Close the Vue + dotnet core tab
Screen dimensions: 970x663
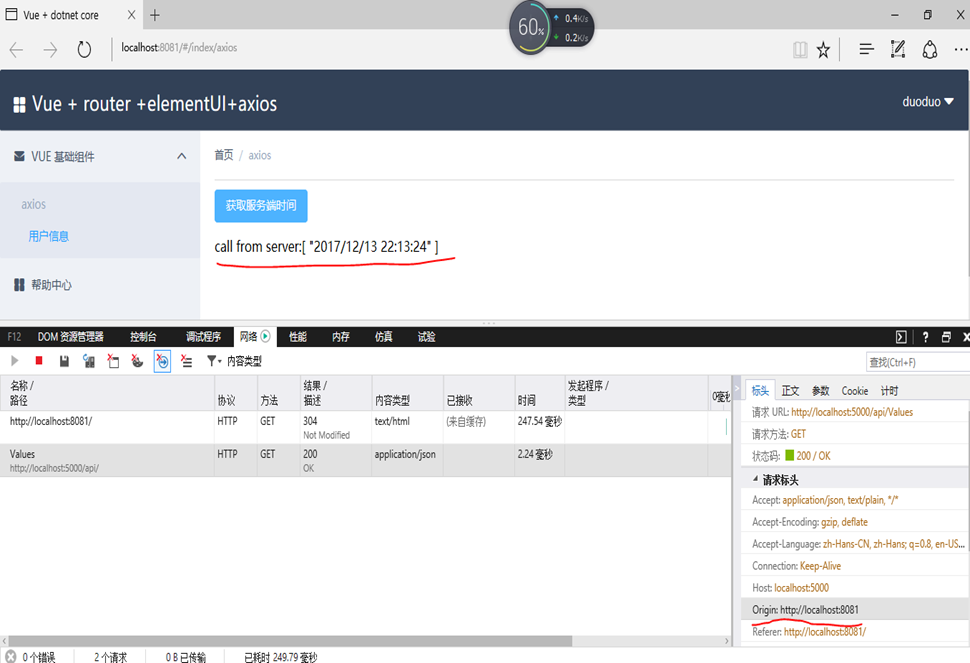click(131, 15)
